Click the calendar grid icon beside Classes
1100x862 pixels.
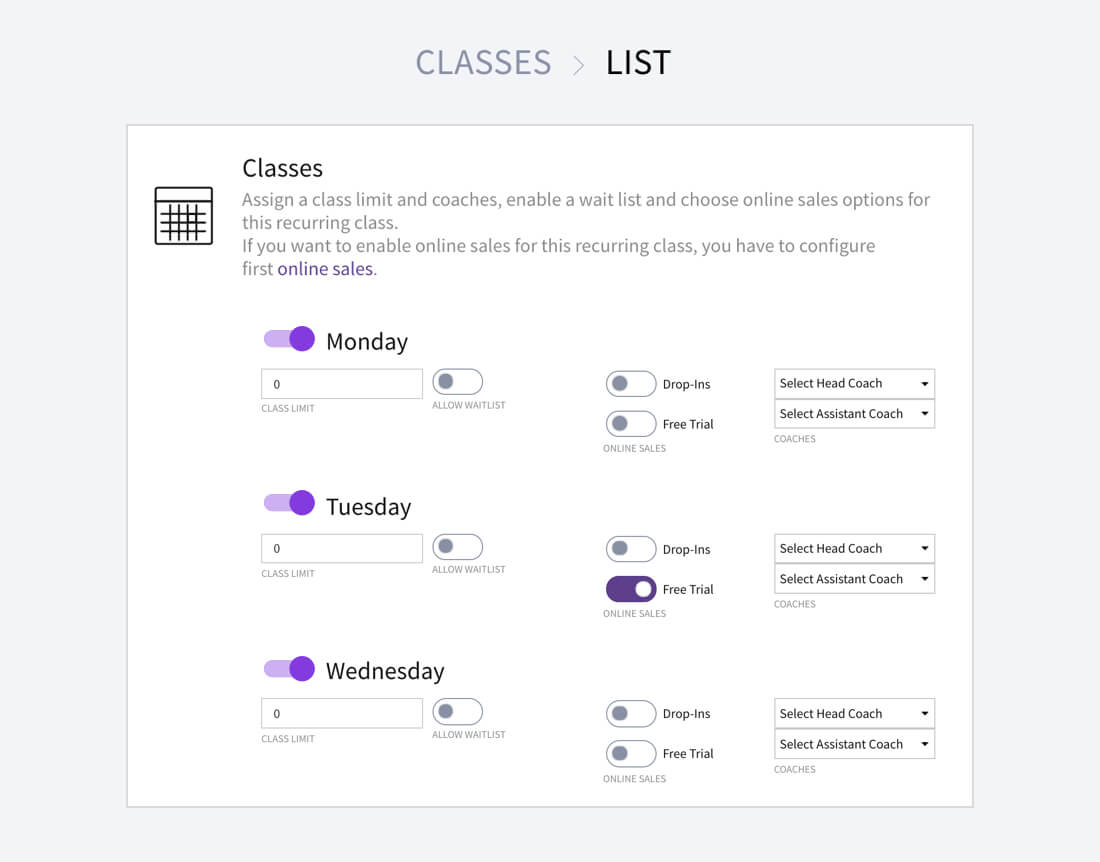183,215
